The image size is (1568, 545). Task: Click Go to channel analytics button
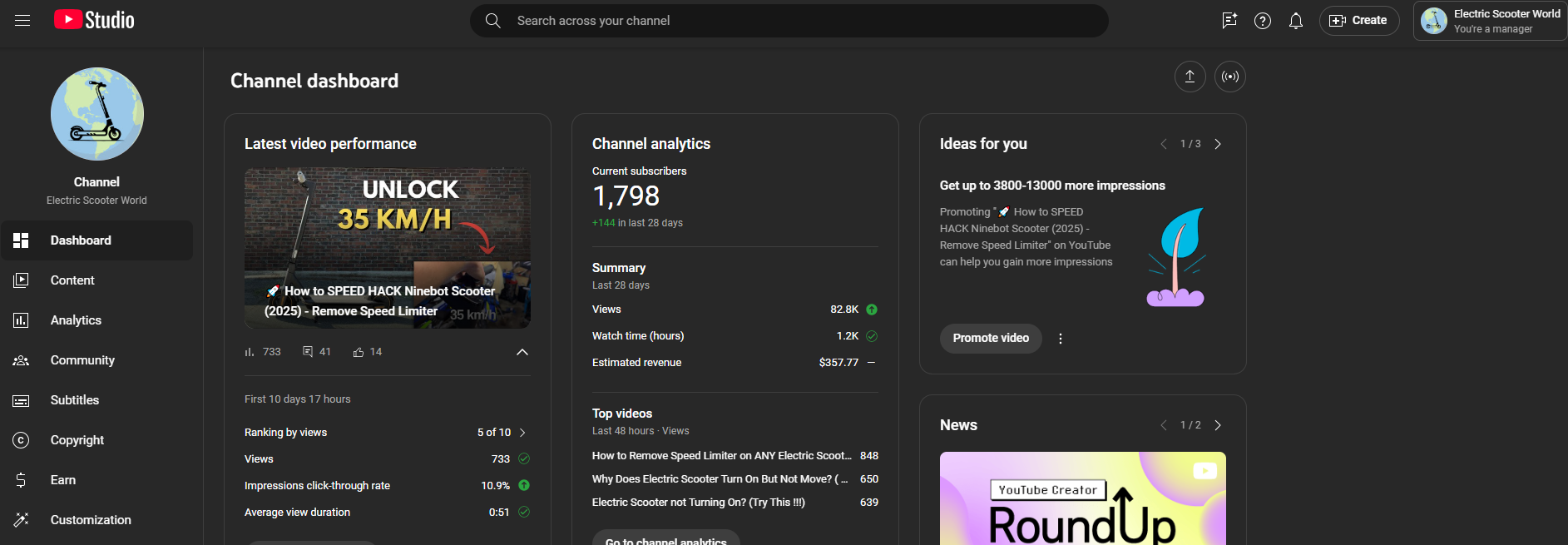666,538
